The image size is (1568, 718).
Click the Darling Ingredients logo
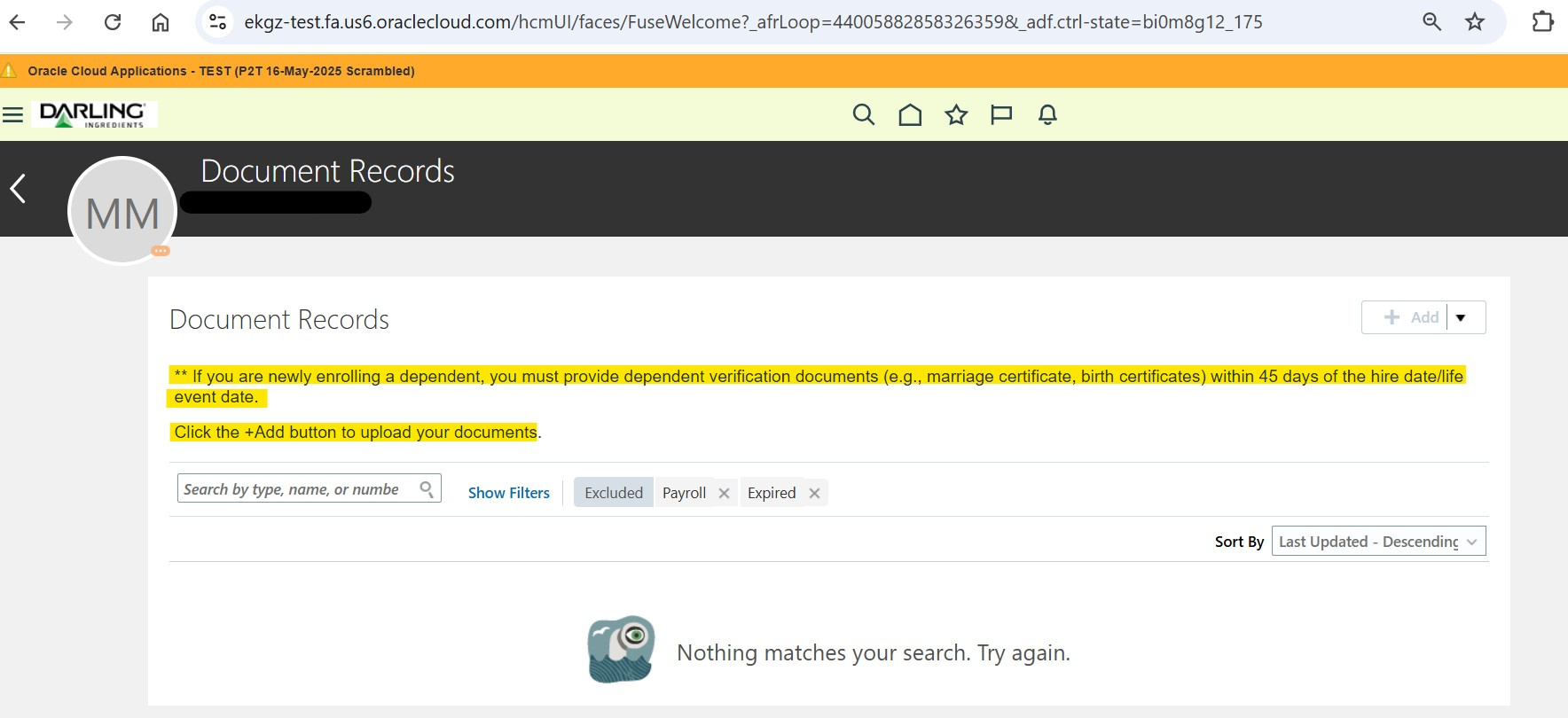coord(94,114)
